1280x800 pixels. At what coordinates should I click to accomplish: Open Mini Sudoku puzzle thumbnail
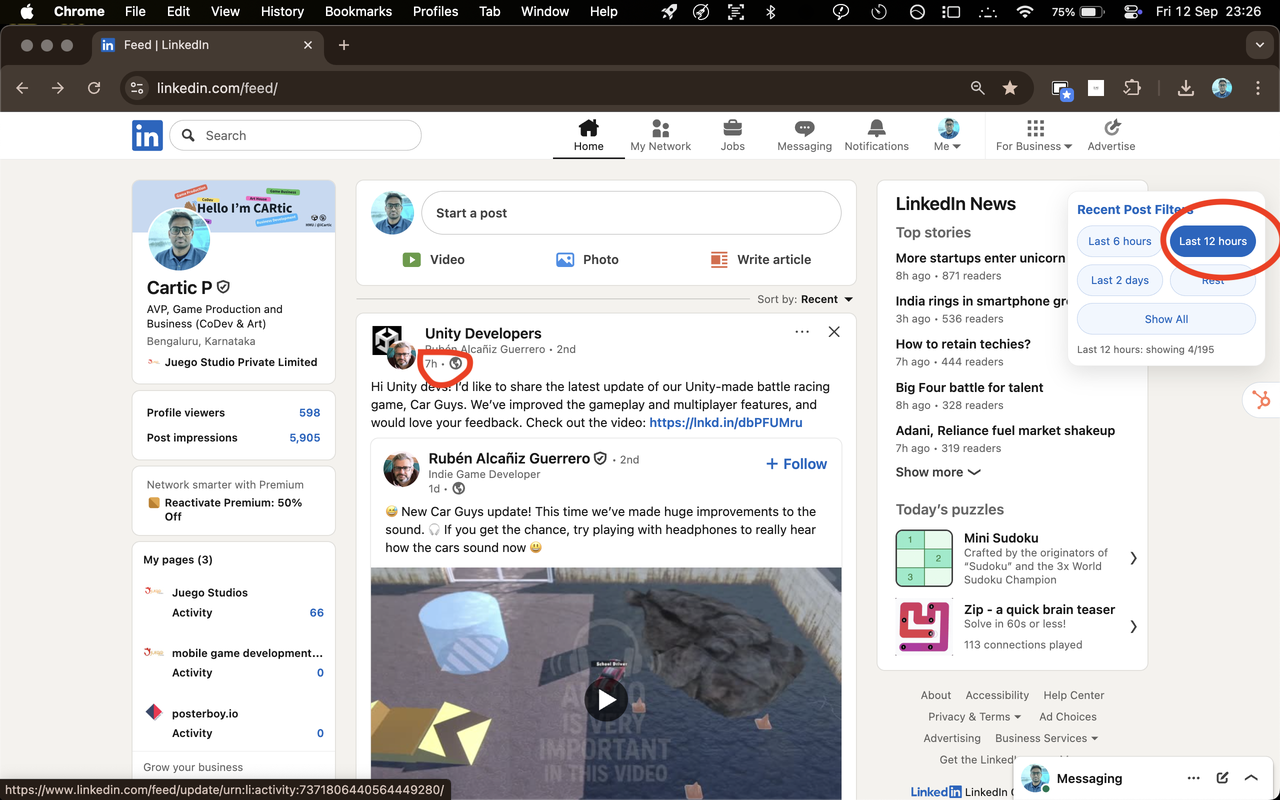pyautogui.click(x=924, y=558)
